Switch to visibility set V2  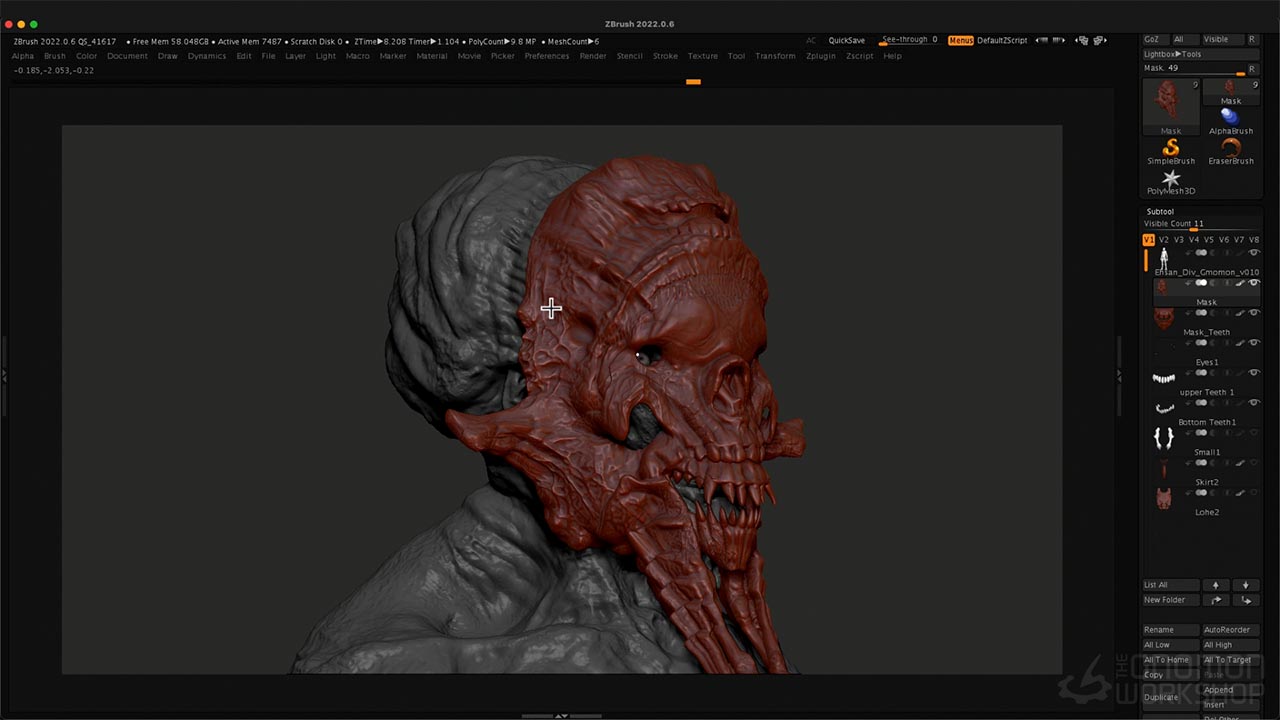(x=1163, y=240)
